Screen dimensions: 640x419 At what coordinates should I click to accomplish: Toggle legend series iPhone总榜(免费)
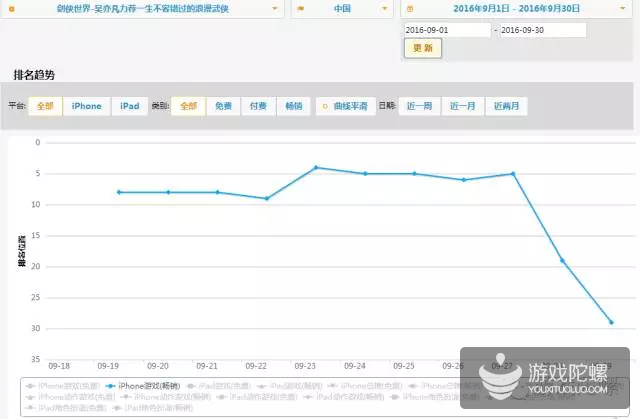pyautogui.click(x=365, y=386)
